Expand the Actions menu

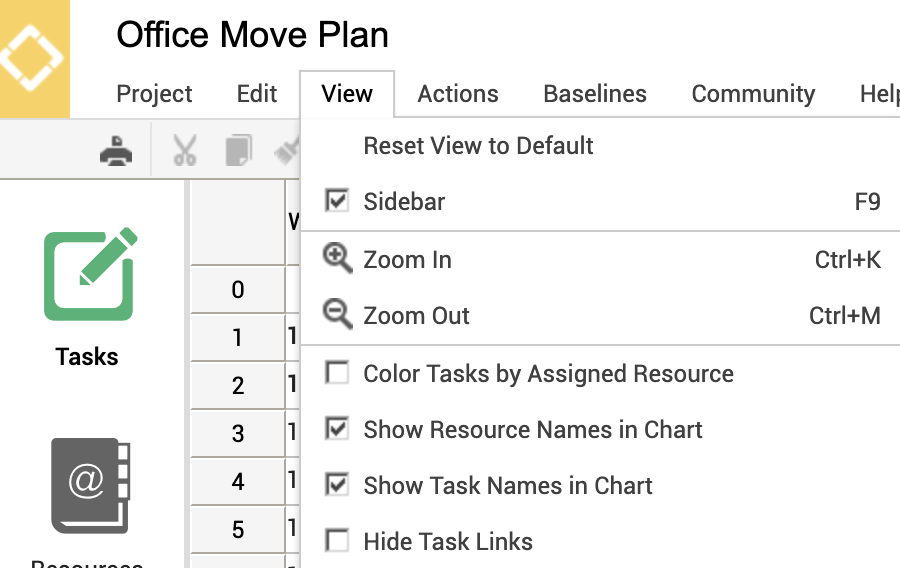pyautogui.click(x=458, y=94)
